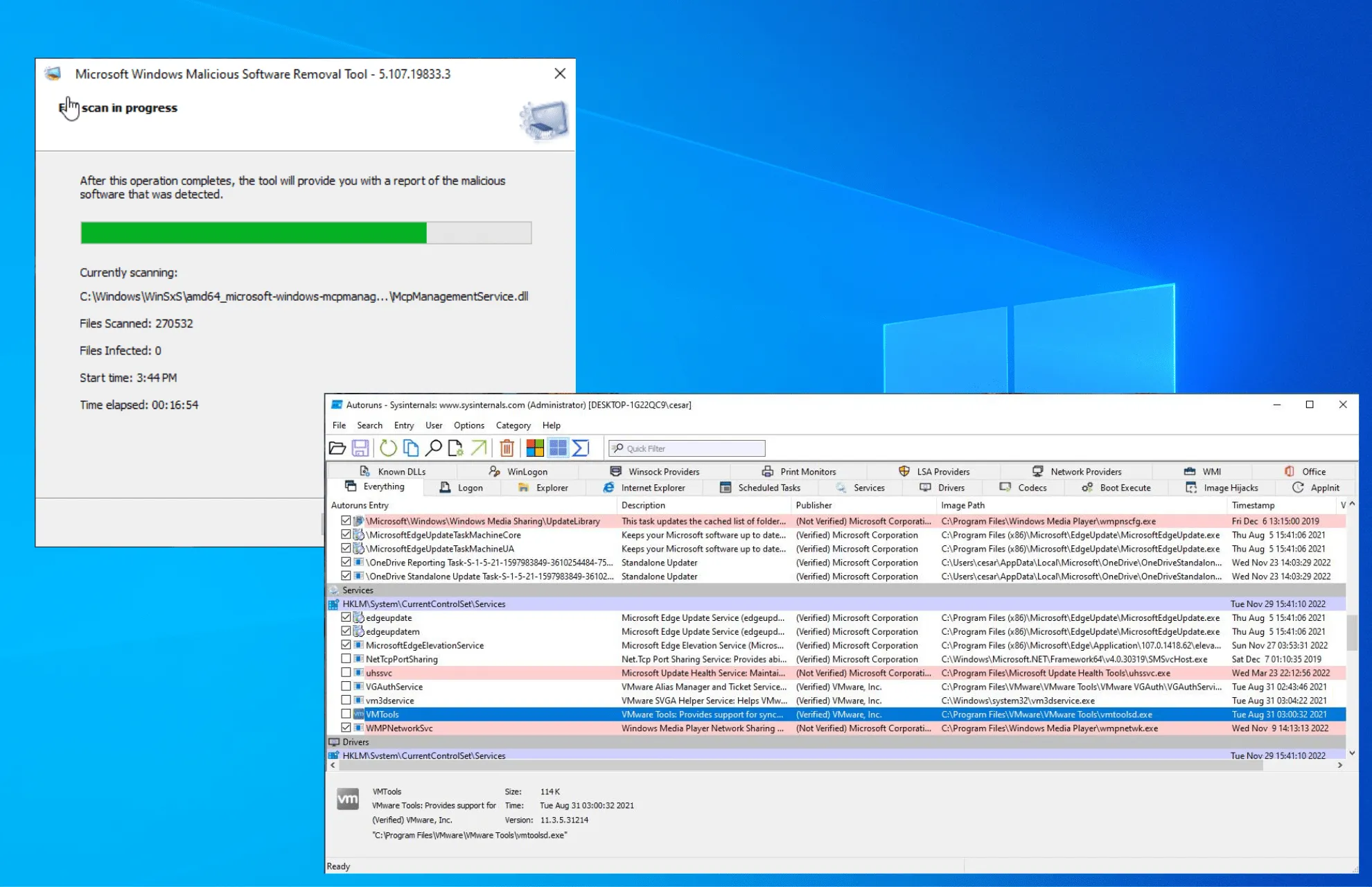Uncheck the edgeupdatem service checkbox
This screenshot has height=887, width=1372.
(x=346, y=631)
